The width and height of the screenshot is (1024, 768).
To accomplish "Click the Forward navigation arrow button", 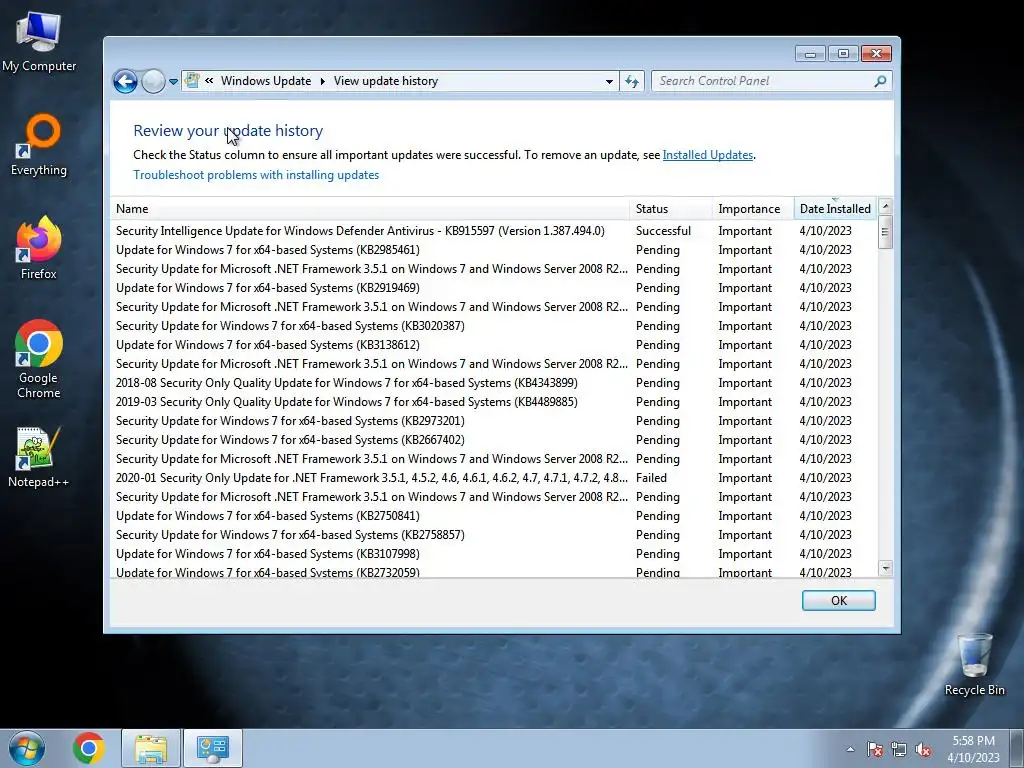I will click(153, 82).
